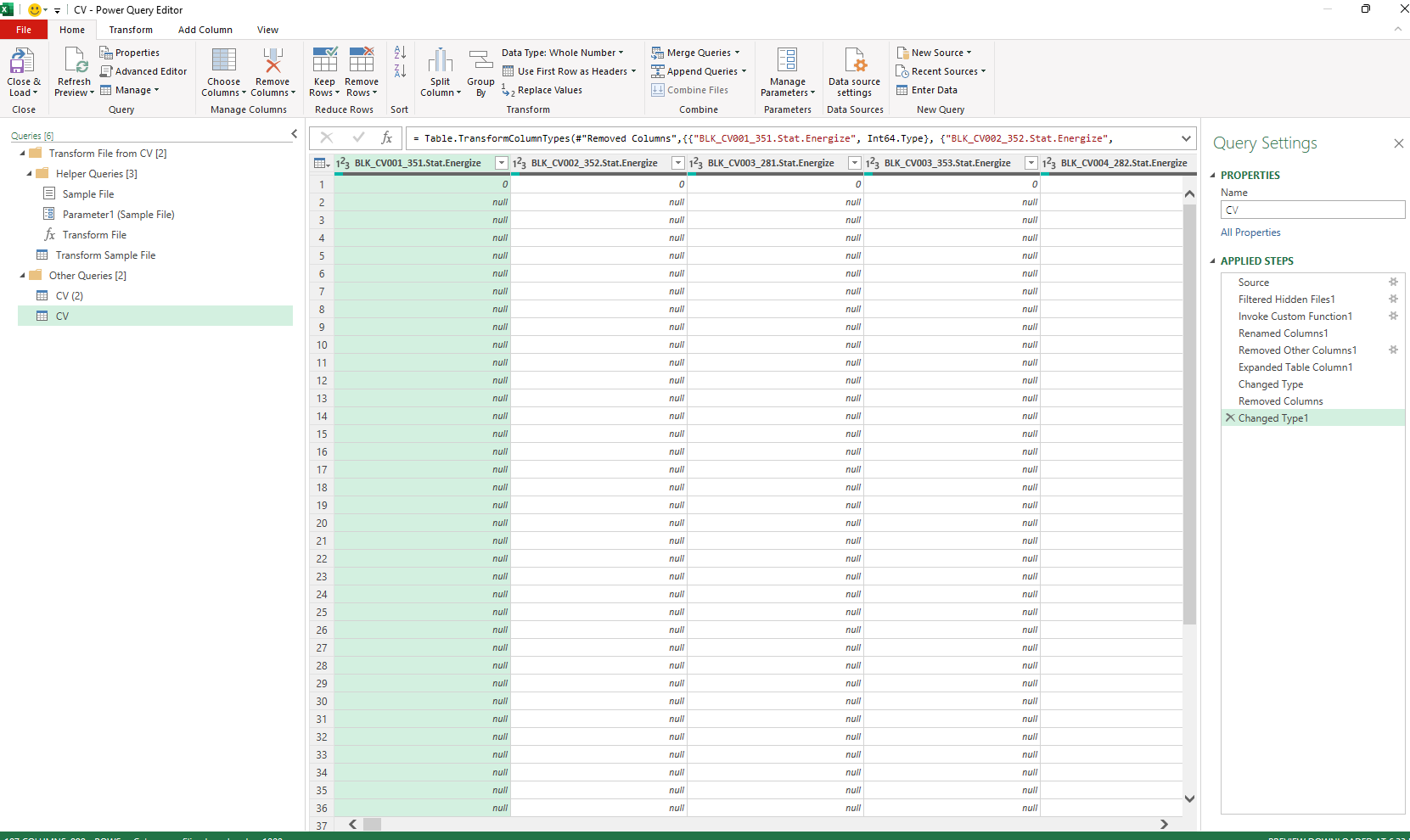
Task: Open filter dropdown for BLK_CV001_351.Stat.Energize column
Action: pyautogui.click(x=502, y=163)
